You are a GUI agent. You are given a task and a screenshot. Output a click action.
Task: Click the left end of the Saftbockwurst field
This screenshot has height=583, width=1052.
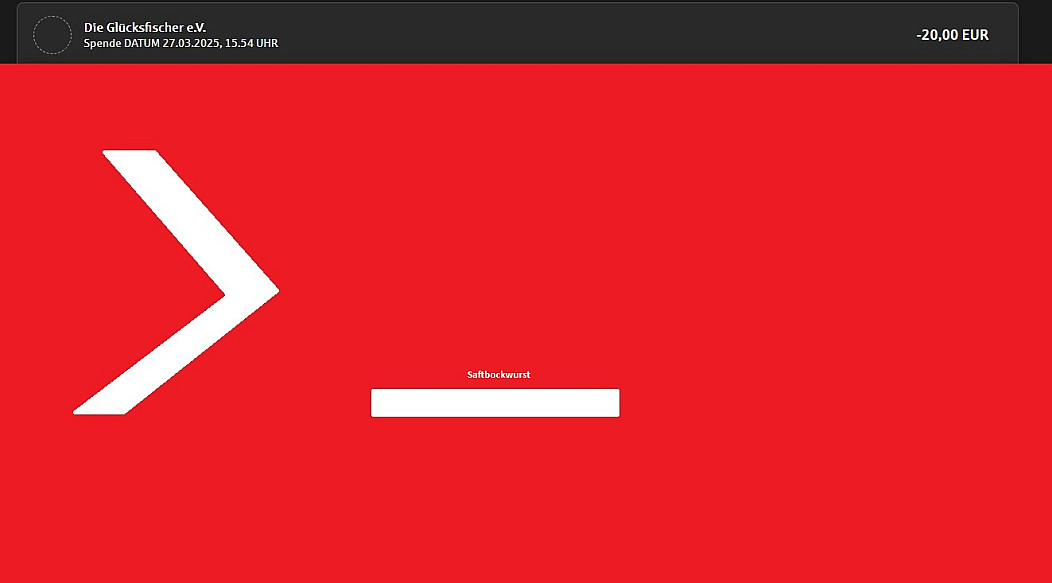pos(382,403)
